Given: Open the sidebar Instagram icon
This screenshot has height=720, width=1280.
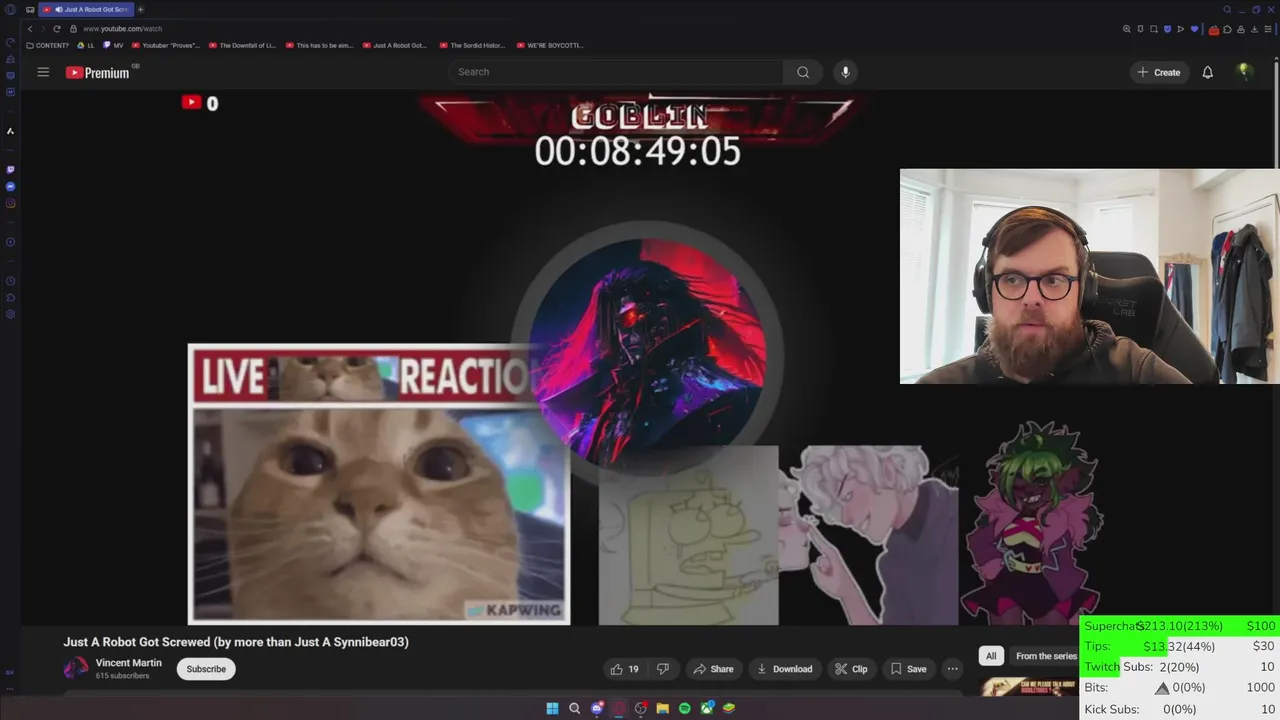Looking at the screenshot, I should click(x=10, y=203).
